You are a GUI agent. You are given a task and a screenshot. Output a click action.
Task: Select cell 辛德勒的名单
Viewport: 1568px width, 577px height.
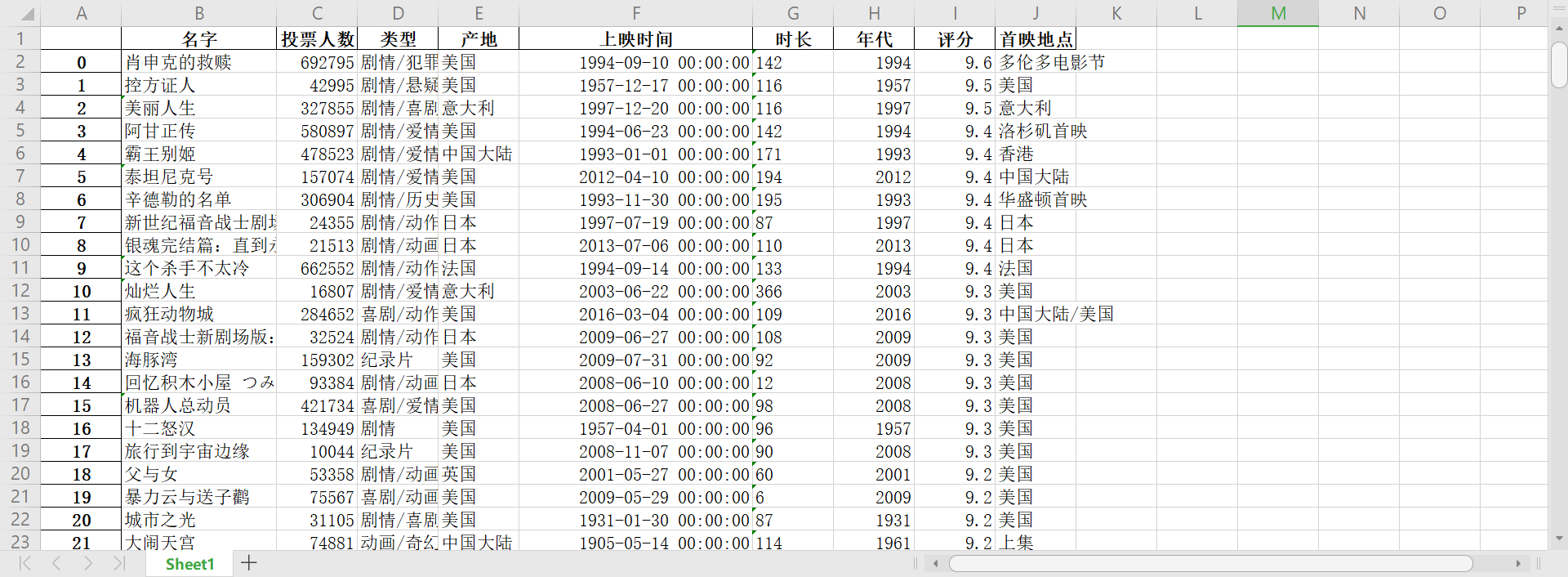click(x=199, y=199)
